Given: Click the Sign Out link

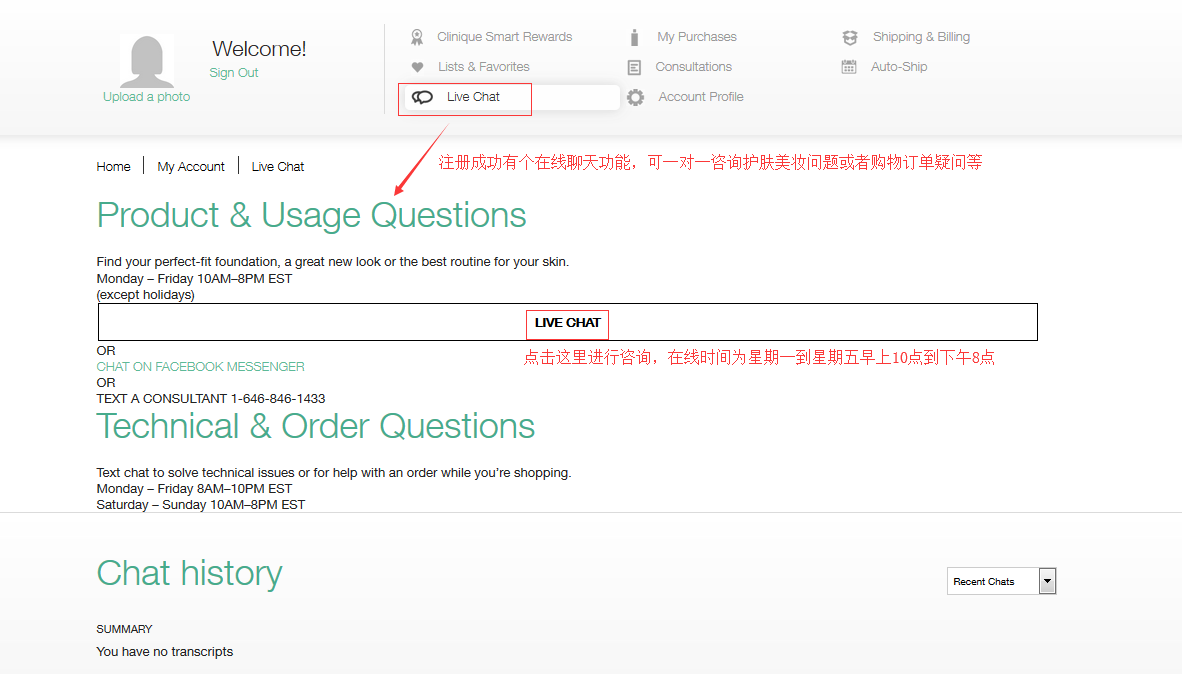Looking at the screenshot, I should (234, 73).
